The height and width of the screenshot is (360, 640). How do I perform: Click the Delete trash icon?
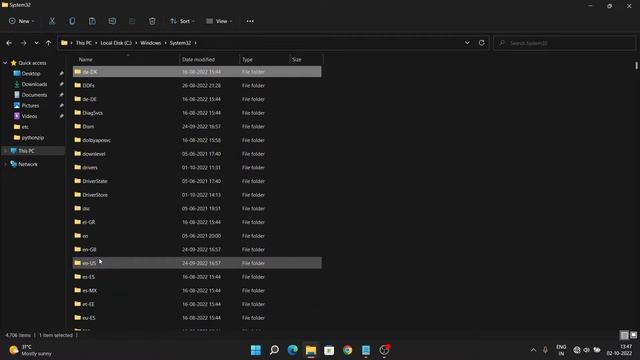coord(152,21)
